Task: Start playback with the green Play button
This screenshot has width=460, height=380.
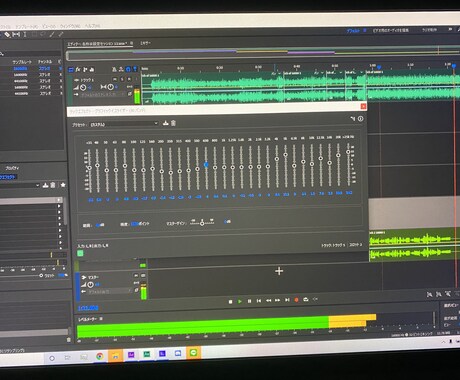Action: [x=240, y=301]
